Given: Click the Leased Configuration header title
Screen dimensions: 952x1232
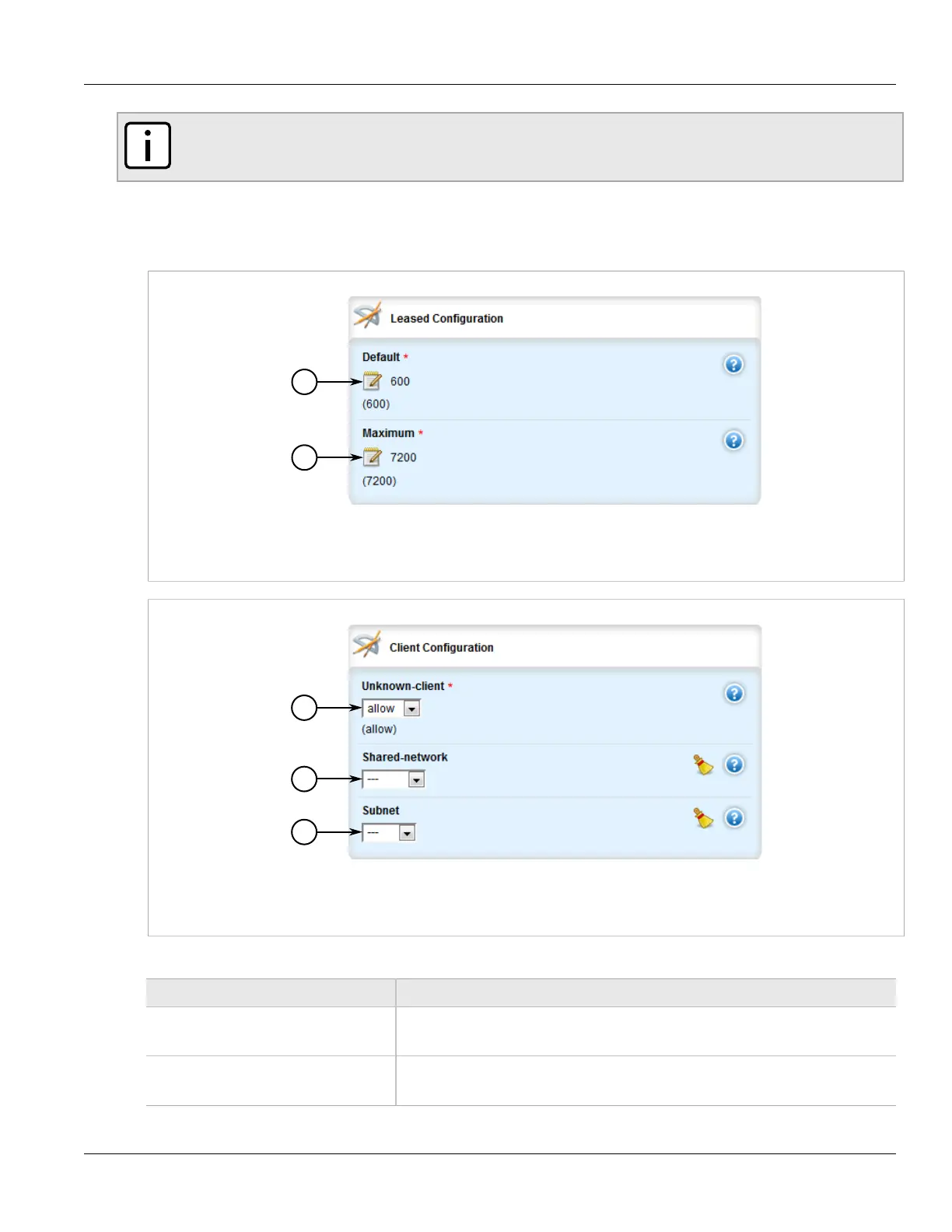Looking at the screenshot, I should point(446,319).
